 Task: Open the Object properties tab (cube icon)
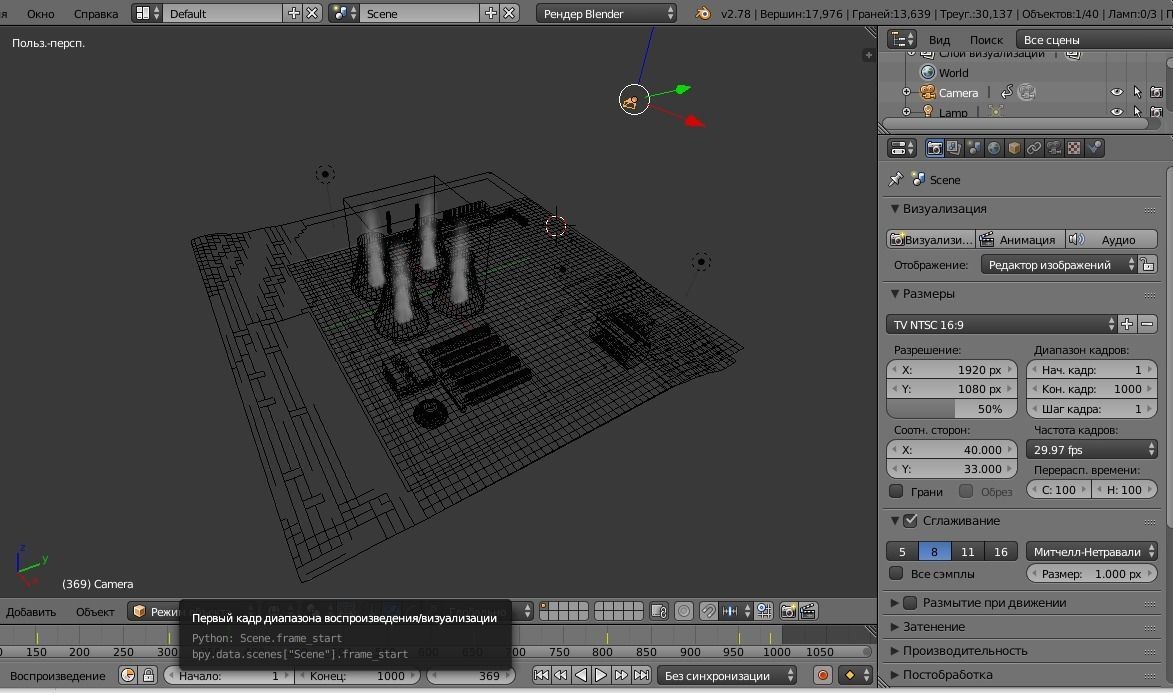[x=1014, y=148]
